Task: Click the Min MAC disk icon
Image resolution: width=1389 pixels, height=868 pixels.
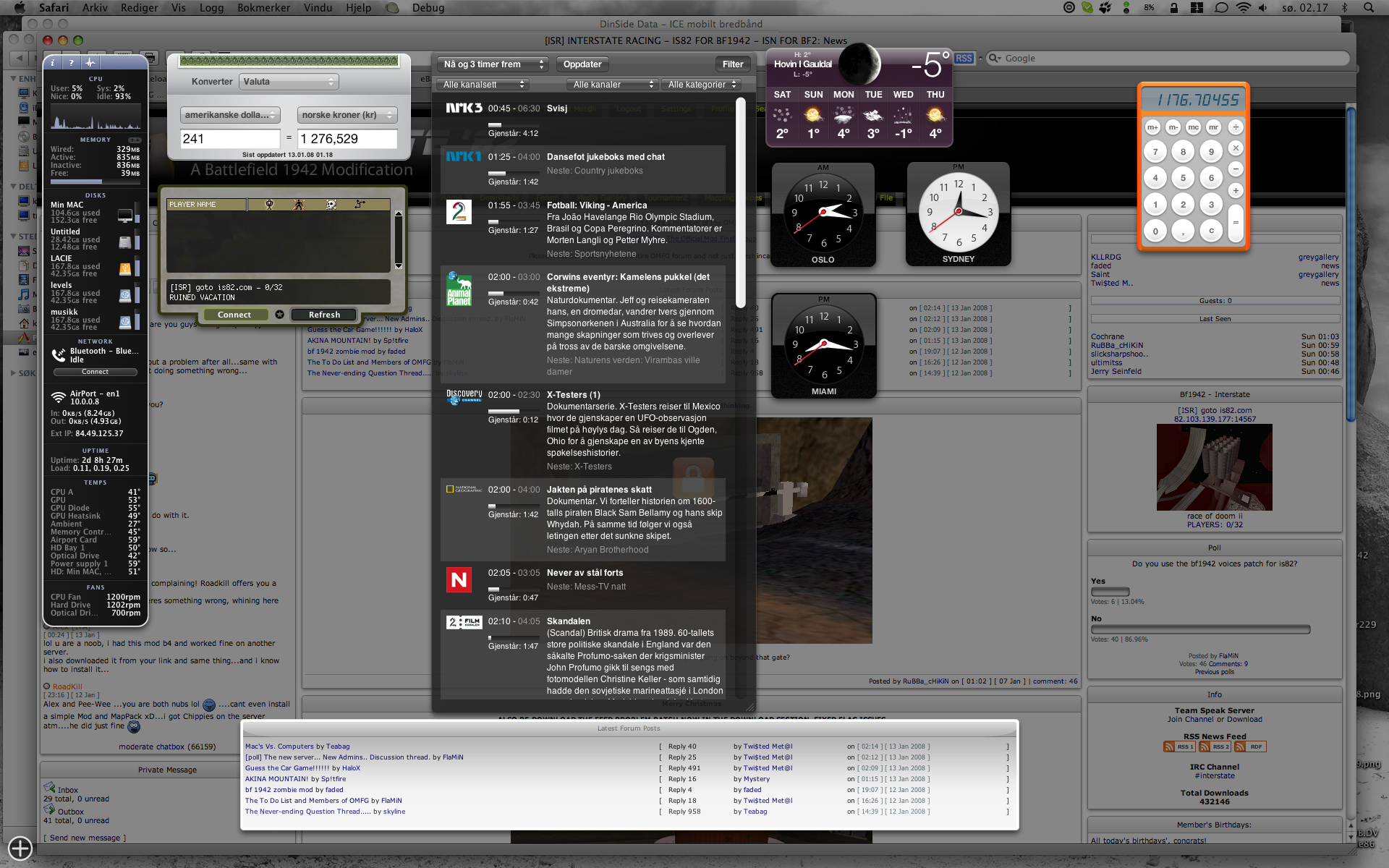Action: point(125,216)
